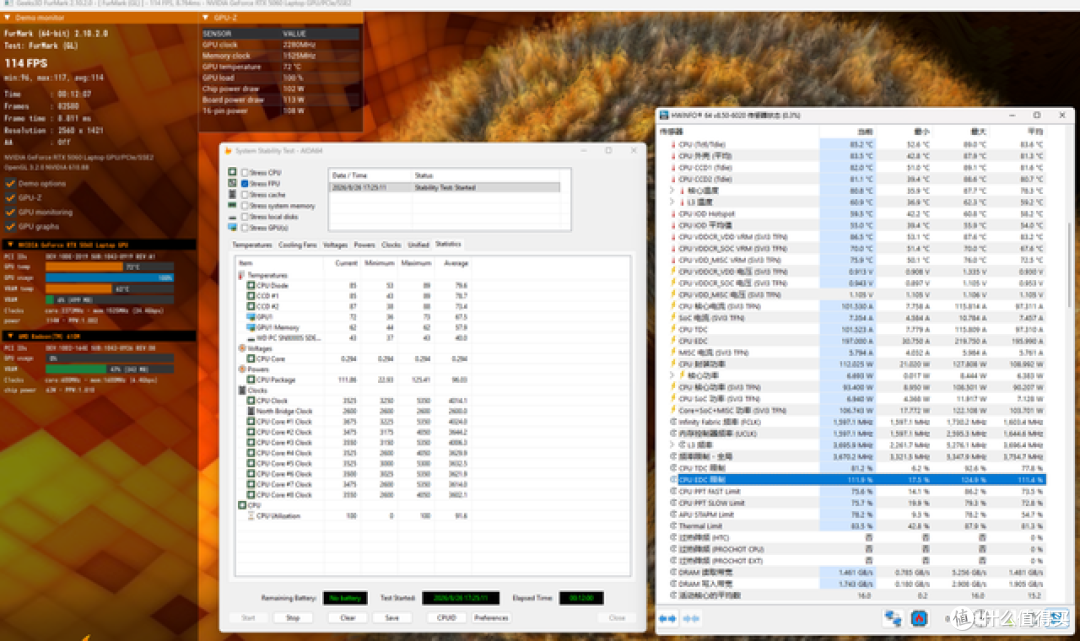Collapse the Demo monitor panel triangle
The width and height of the screenshot is (1080, 641).
tap(8, 17)
